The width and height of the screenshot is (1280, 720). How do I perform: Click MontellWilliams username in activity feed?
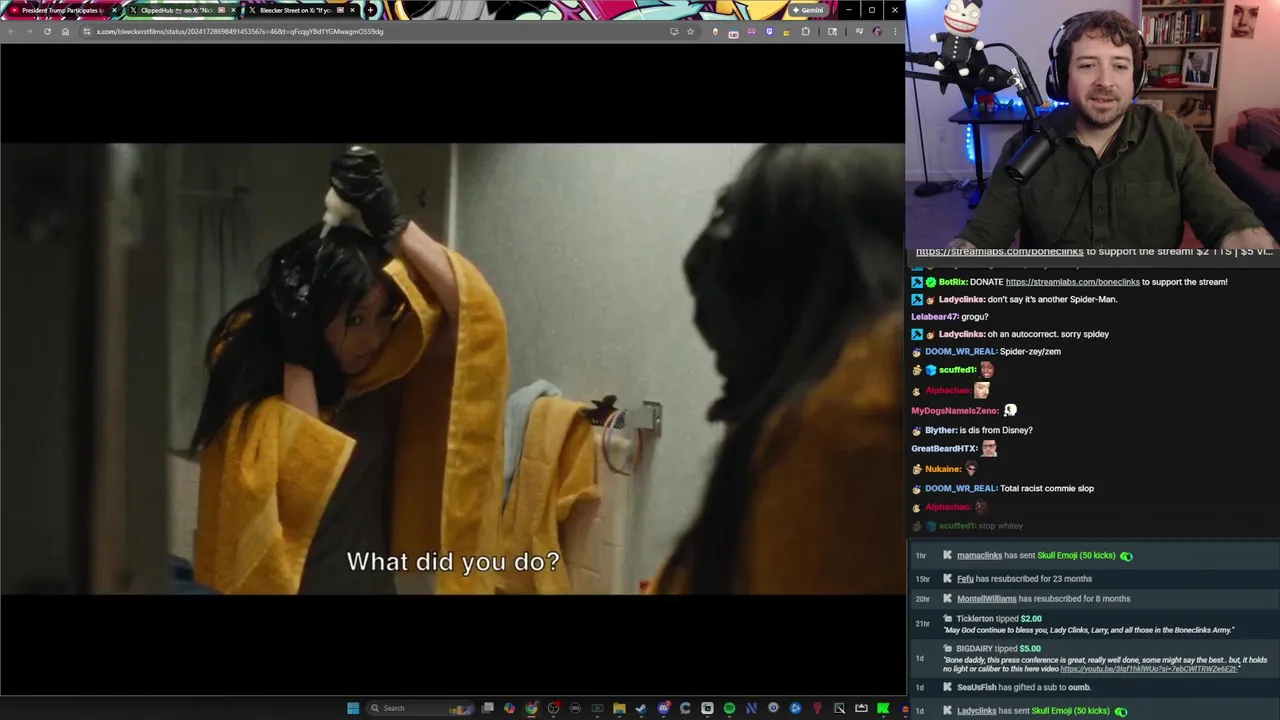coord(986,598)
